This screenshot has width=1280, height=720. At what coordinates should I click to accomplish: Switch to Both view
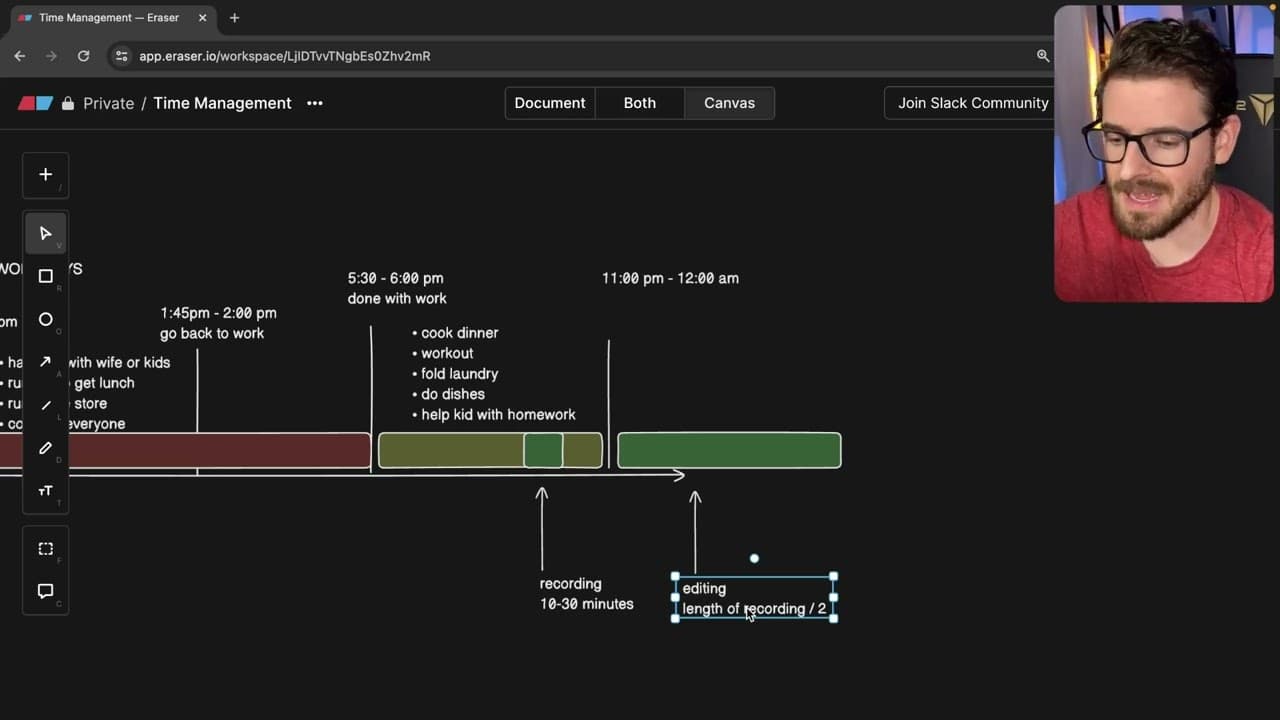click(x=640, y=103)
